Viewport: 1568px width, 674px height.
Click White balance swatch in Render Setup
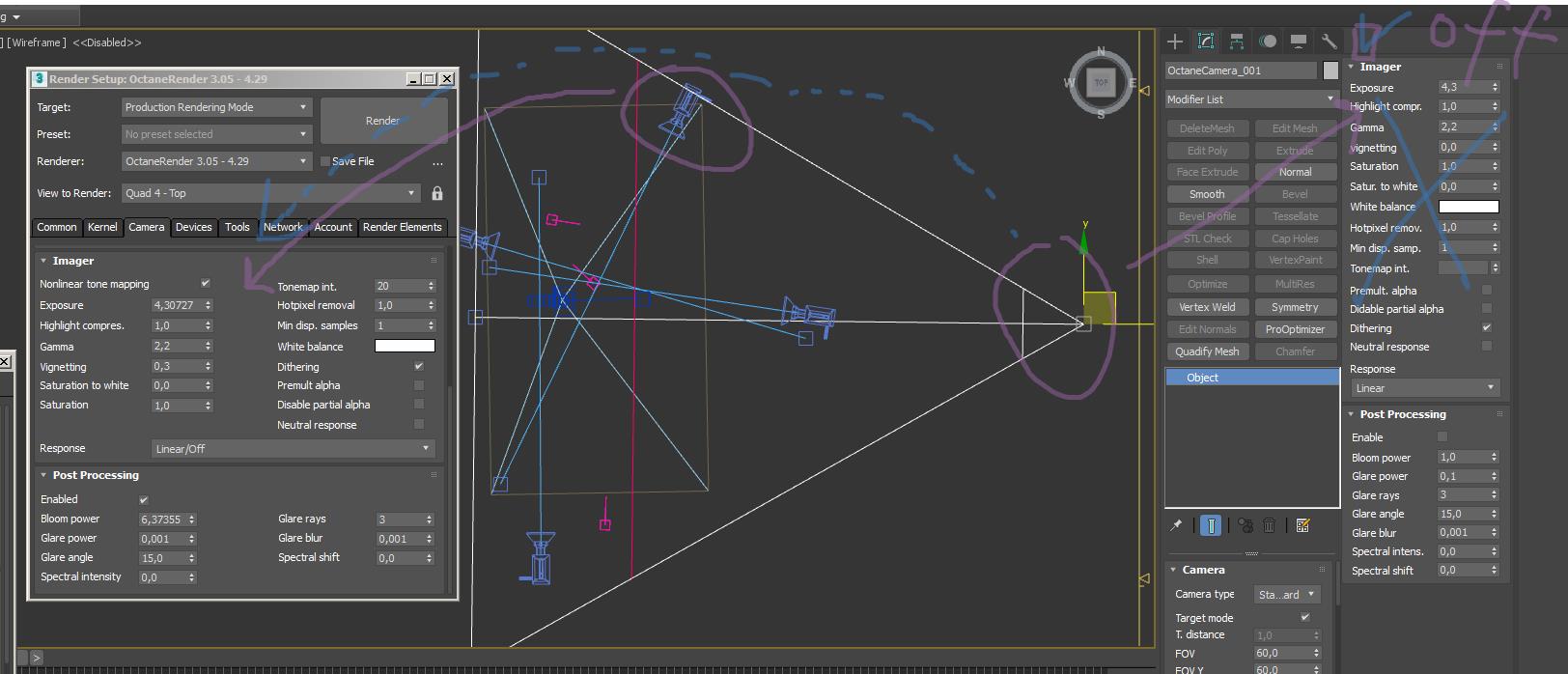(405, 346)
